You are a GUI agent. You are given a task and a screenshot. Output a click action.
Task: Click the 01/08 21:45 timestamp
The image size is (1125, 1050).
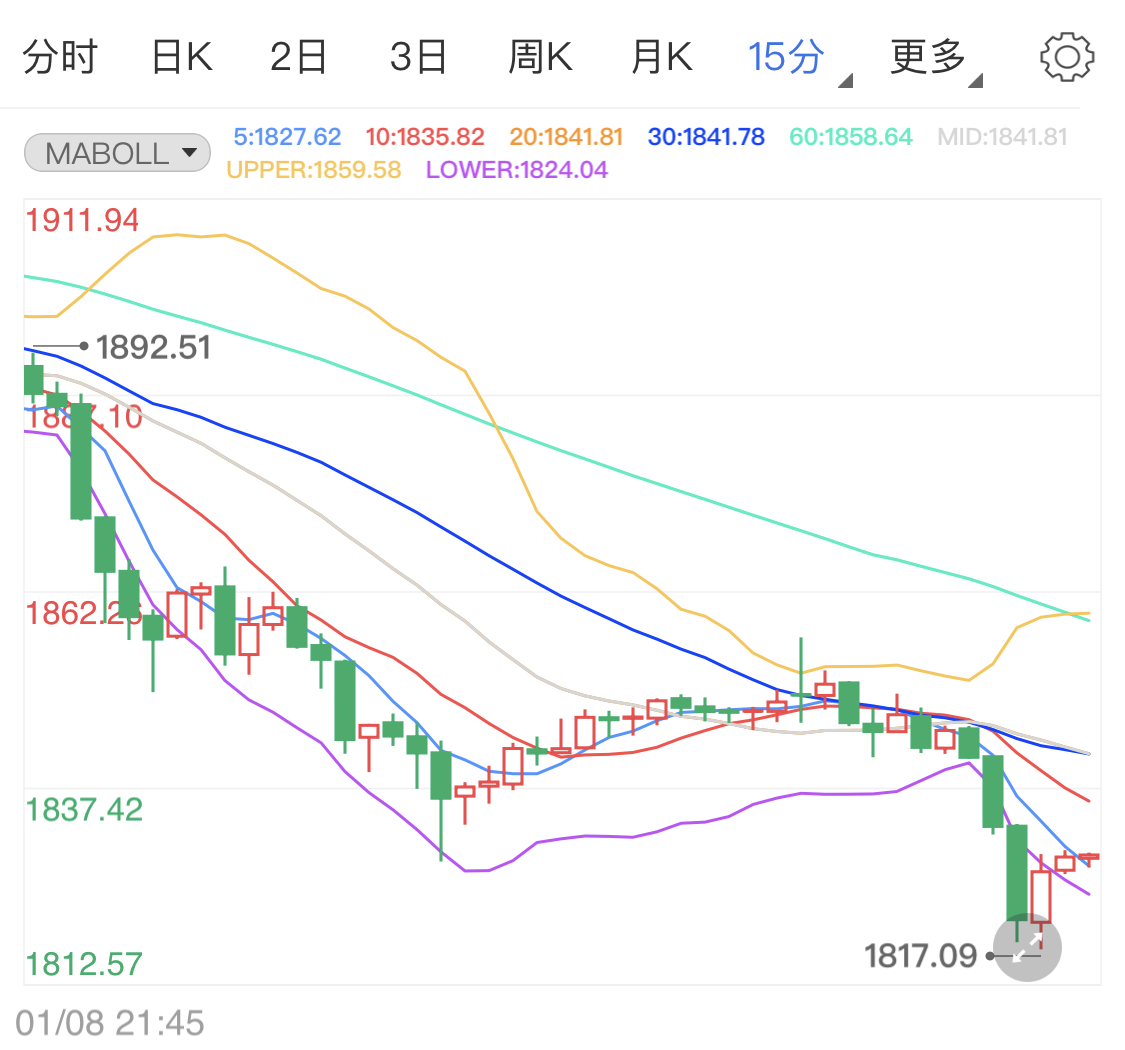pyautogui.click(x=110, y=1023)
